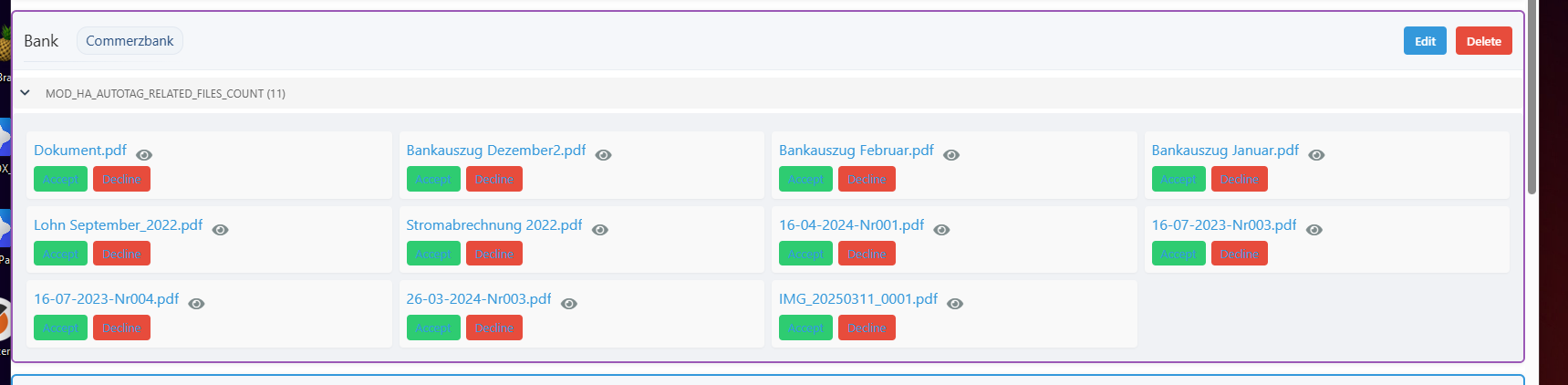The height and width of the screenshot is (385, 1568).
Task: Click the Commerzbank tag chip
Action: (130, 41)
